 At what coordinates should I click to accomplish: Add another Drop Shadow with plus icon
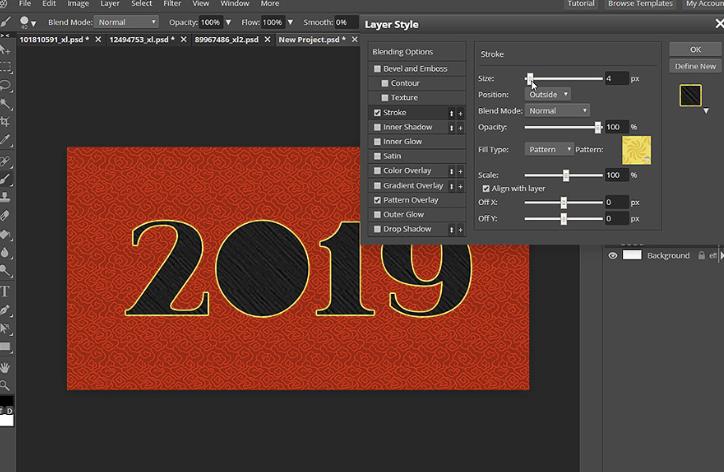coord(460,230)
